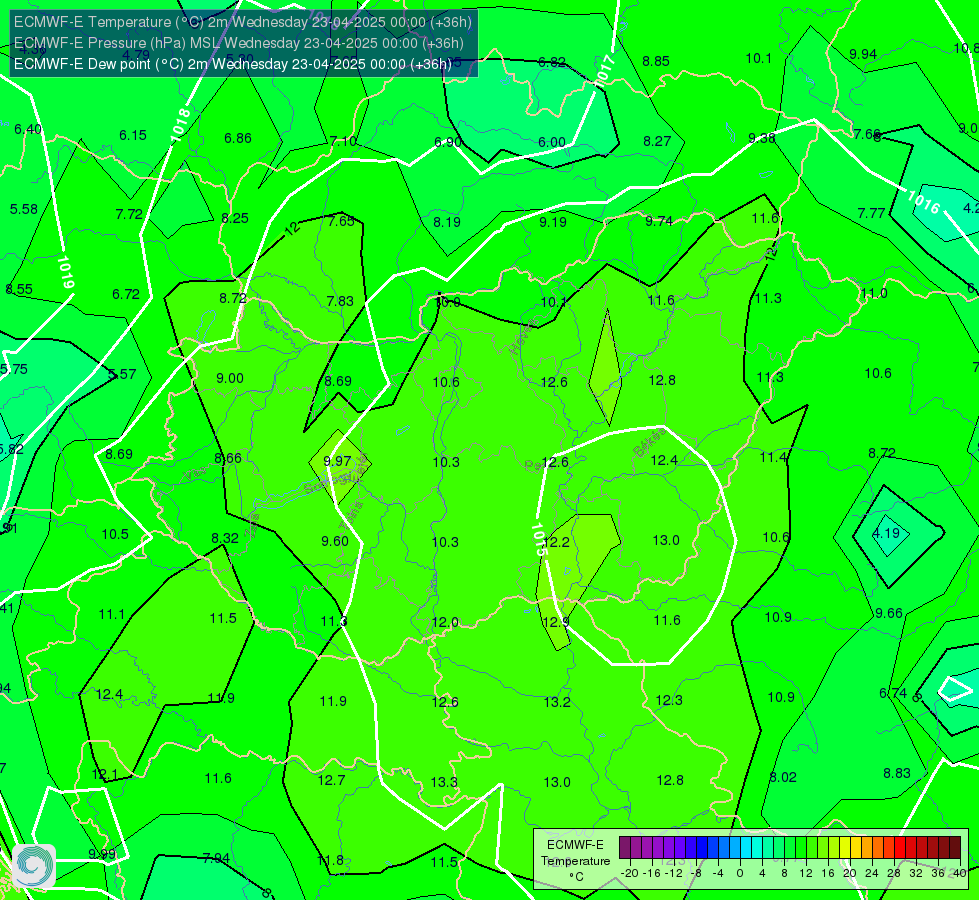The height and width of the screenshot is (900, 979).
Task: Click the 6.74 temperature value
Action: pos(893,693)
